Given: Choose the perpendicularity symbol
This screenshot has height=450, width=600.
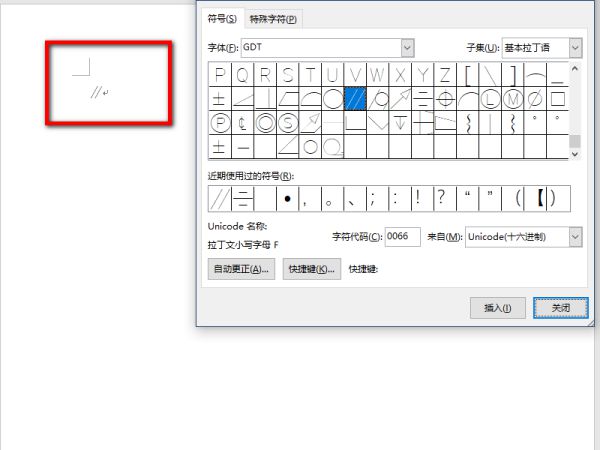Looking at the screenshot, I should point(265,99).
